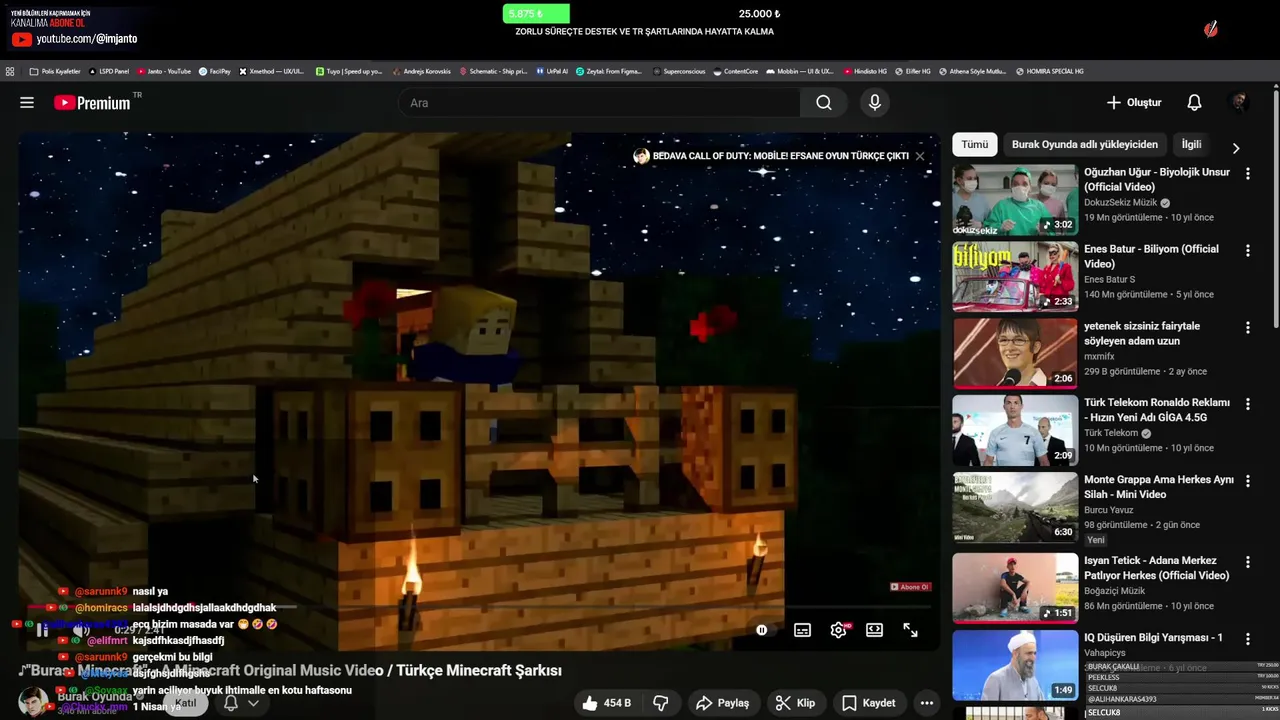Open Janto - YouTube bookmark
Viewport: 1280px width, 720px height.
164,71
